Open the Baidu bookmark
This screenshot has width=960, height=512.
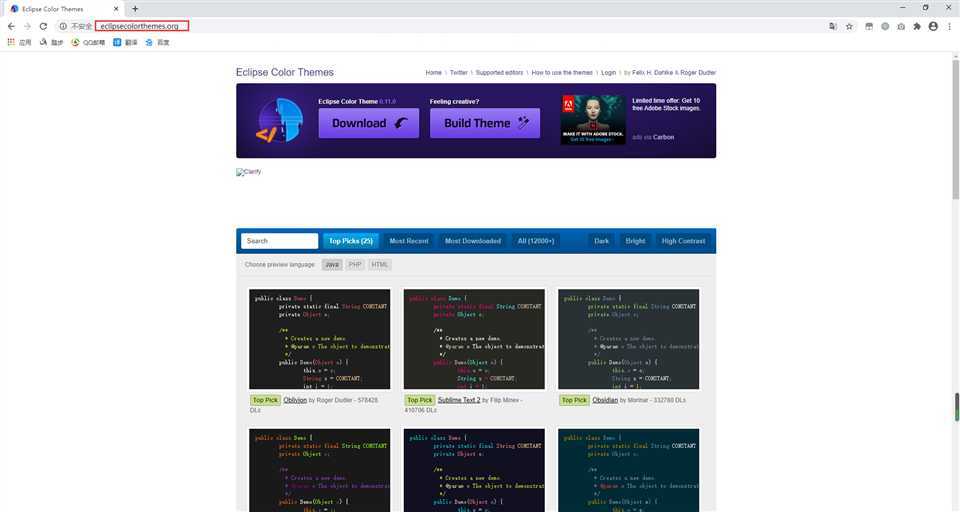click(x=157, y=42)
